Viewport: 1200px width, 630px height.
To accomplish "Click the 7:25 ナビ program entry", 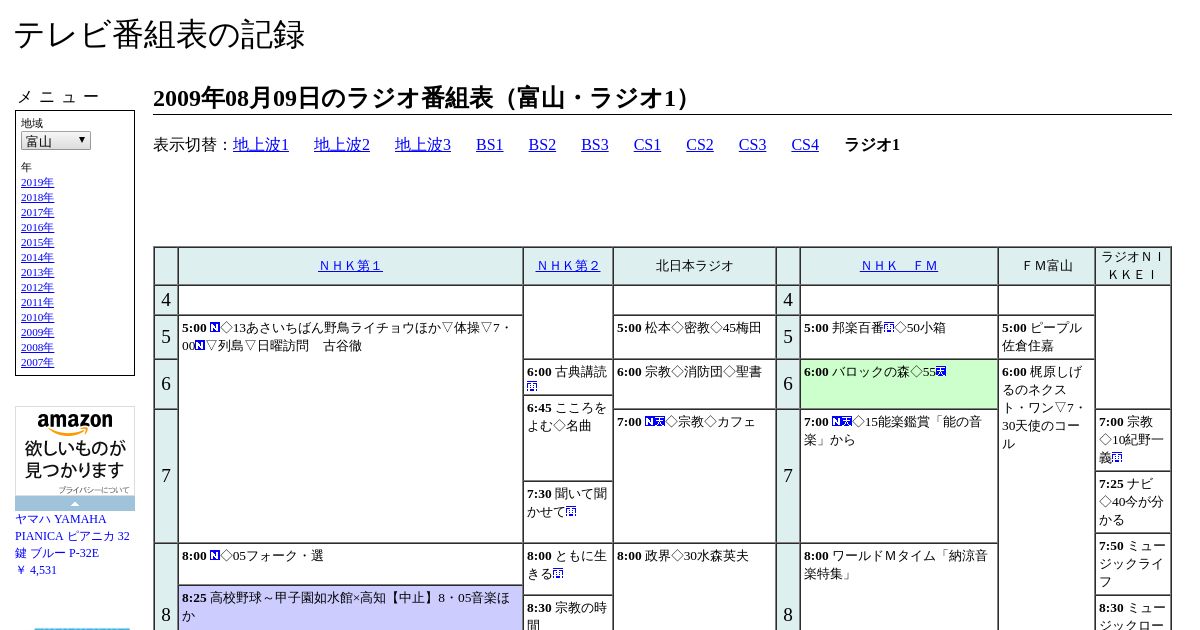I will click(x=1133, y=502).
